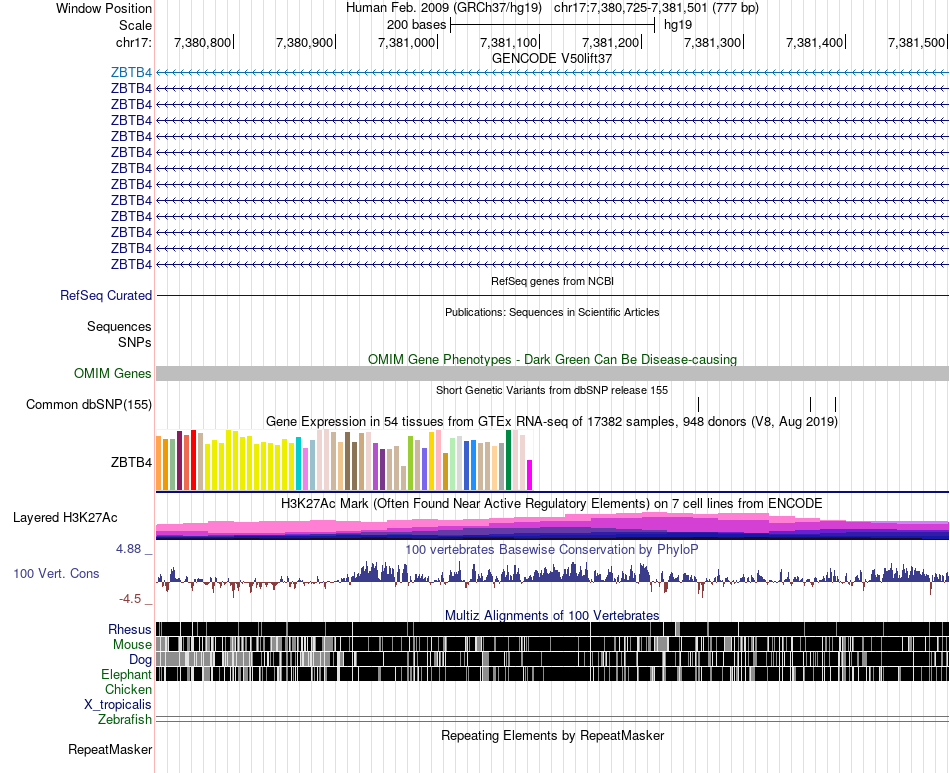Open the H3K27Ac Mark track title

(552, 504)
